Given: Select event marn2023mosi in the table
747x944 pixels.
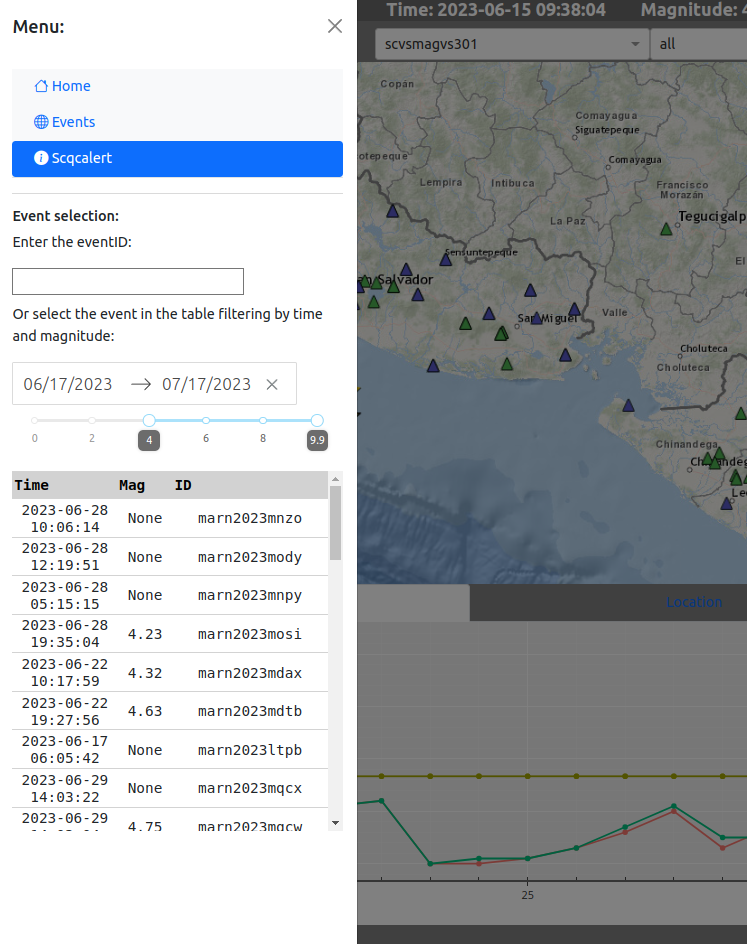Looking at the screenshot, I should click(x=249, y=634).
